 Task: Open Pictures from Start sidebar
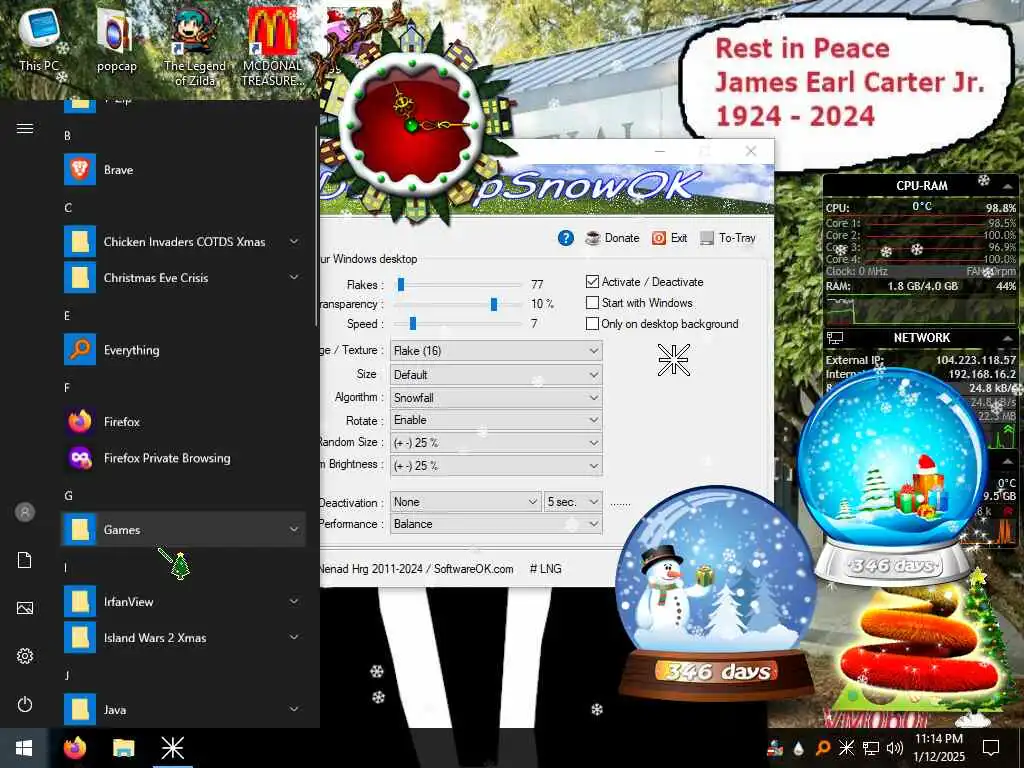tap(25, 608)
